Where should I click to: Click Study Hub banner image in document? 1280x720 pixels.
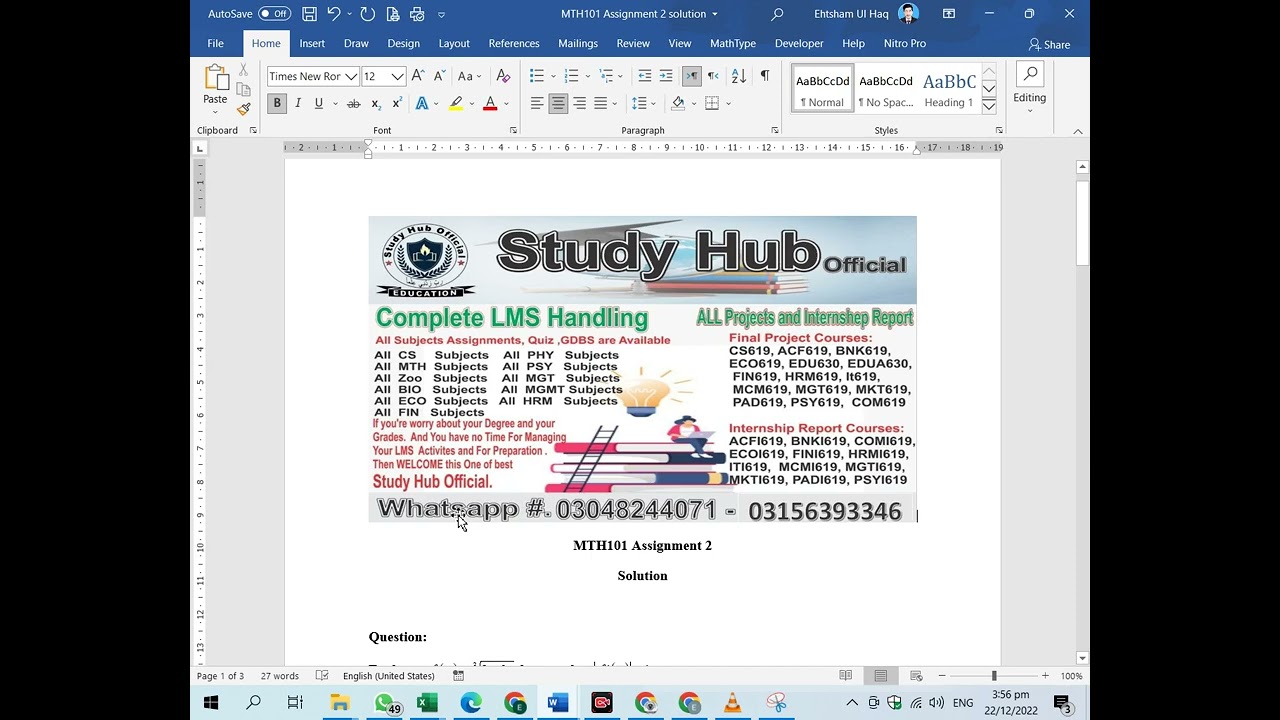(x=642, y=369)
